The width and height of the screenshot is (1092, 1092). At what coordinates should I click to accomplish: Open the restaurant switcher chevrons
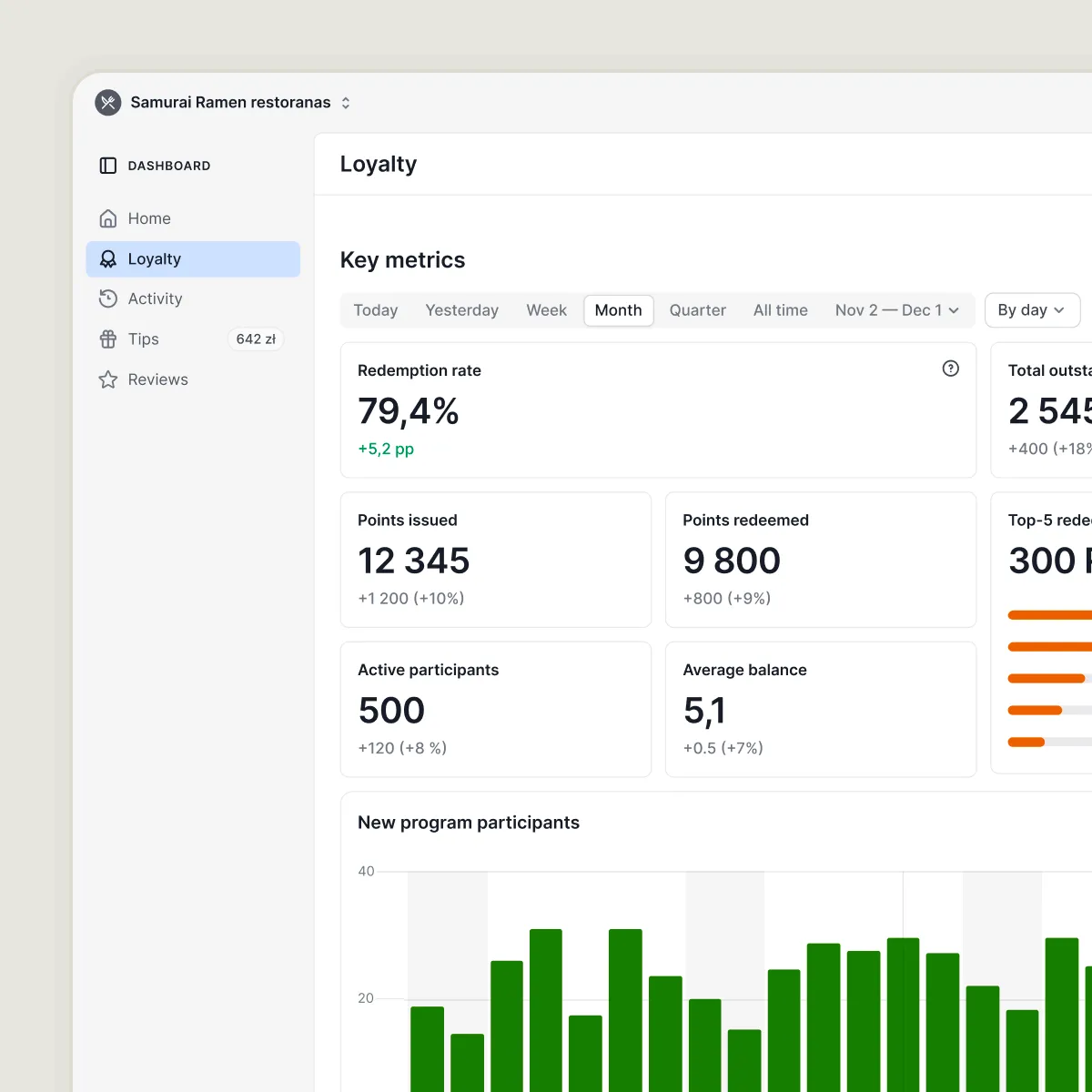(x=346, y=103)
